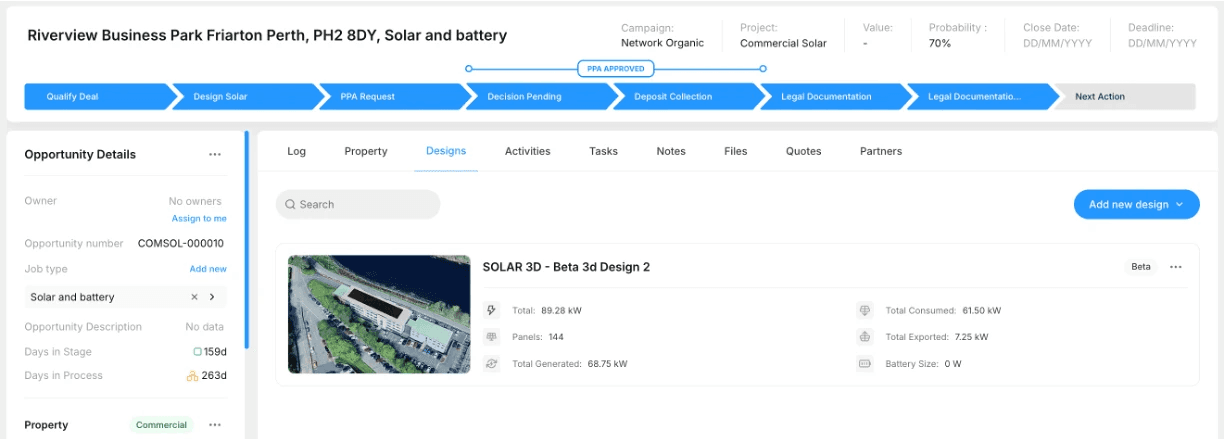Click Add new job type link
The image size is (1224, 439).
pyautogui.click(x=208, y=269)
